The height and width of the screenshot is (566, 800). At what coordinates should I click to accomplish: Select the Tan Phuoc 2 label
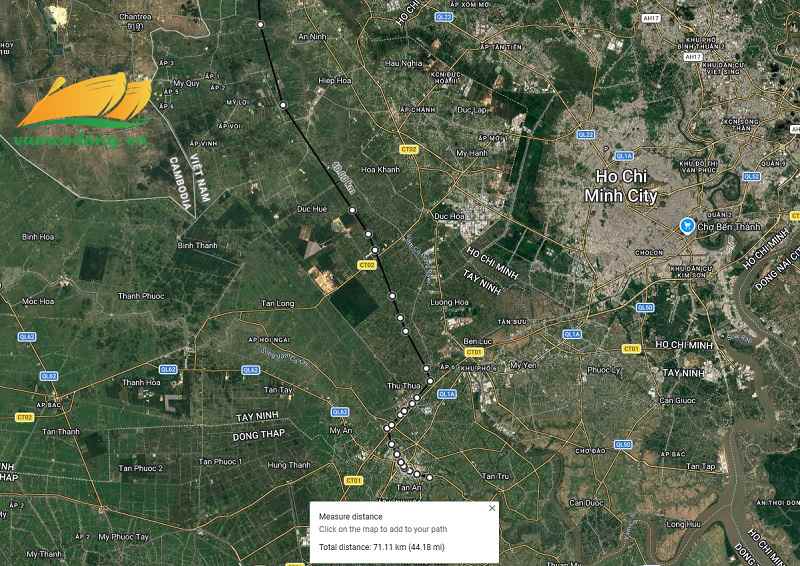[141, 468]
